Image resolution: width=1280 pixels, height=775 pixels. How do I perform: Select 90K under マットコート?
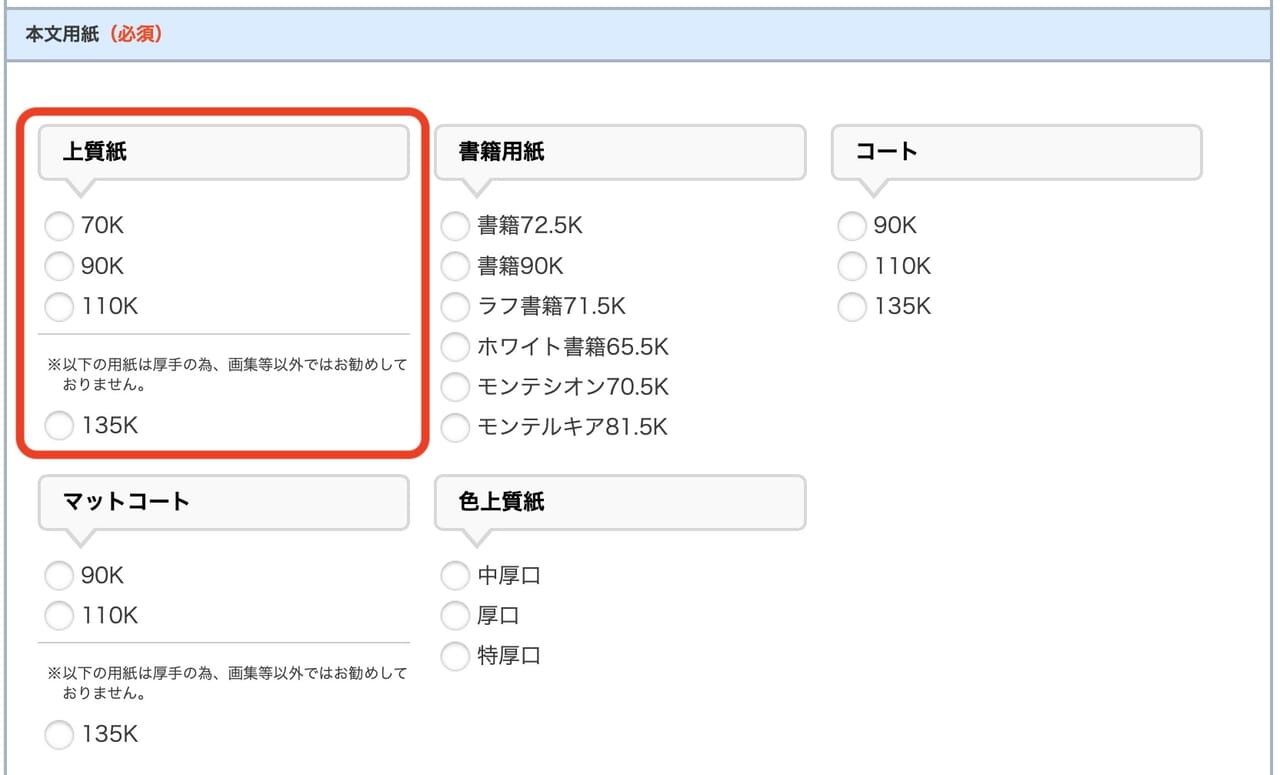pos(59,575)
